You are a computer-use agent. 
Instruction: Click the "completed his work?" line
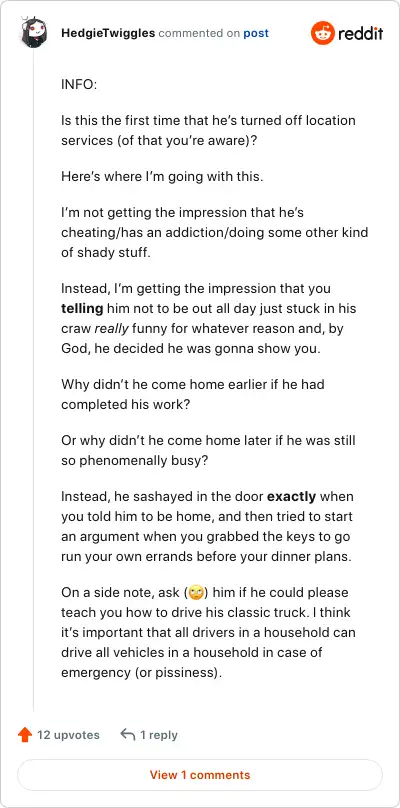point(126,404)
